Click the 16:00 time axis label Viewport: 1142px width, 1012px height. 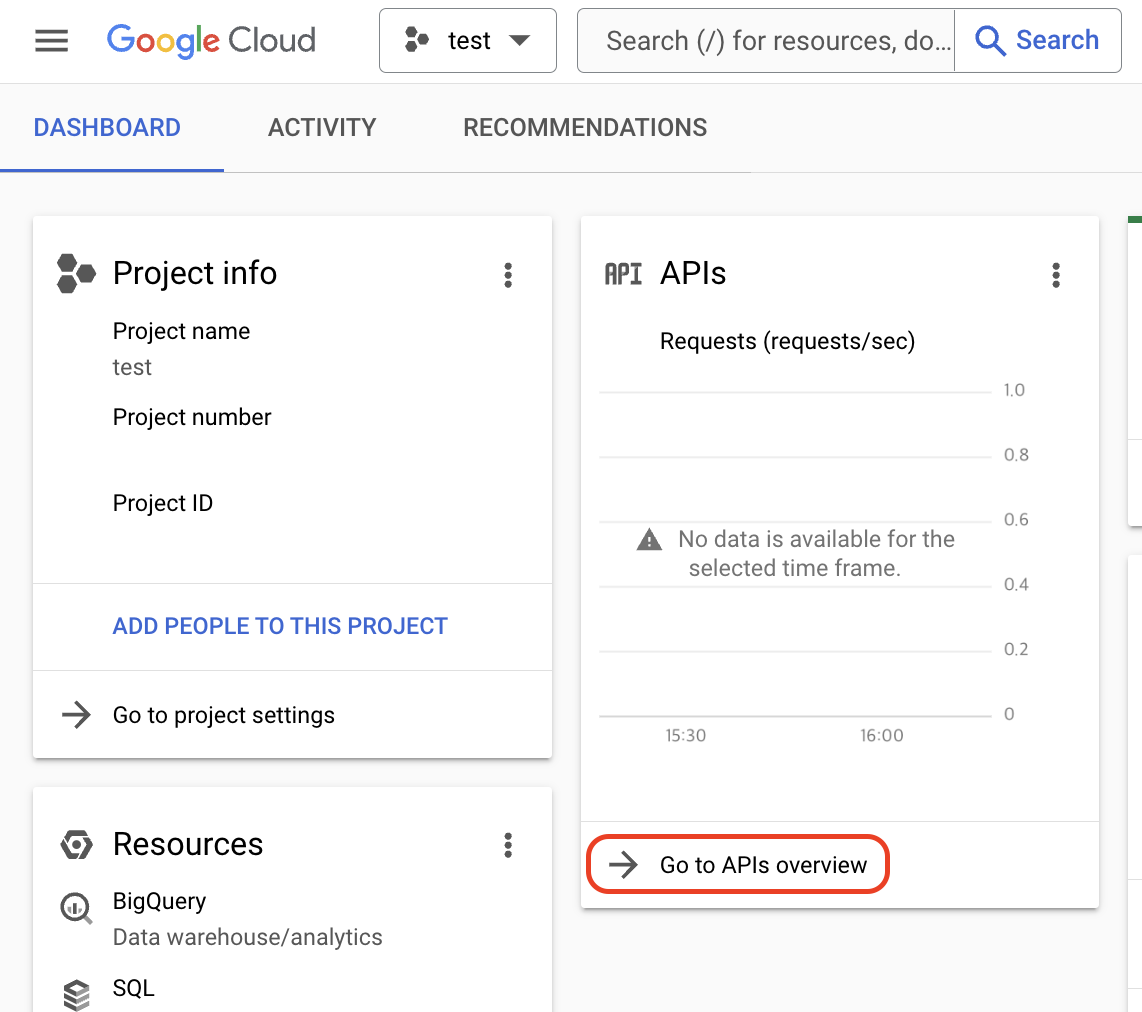(x=881, y=735)
